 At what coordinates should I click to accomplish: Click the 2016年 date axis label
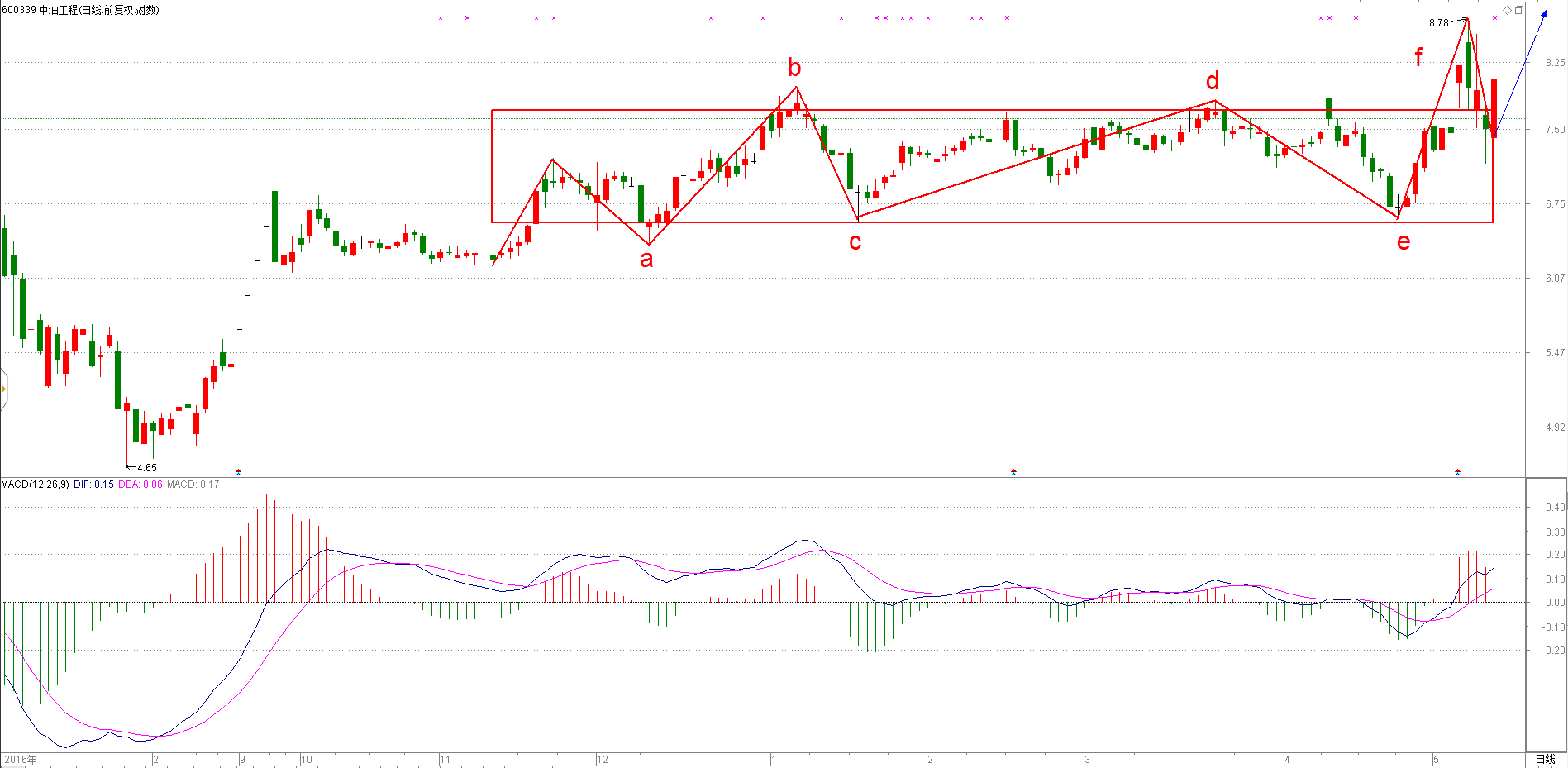[21, 759]
